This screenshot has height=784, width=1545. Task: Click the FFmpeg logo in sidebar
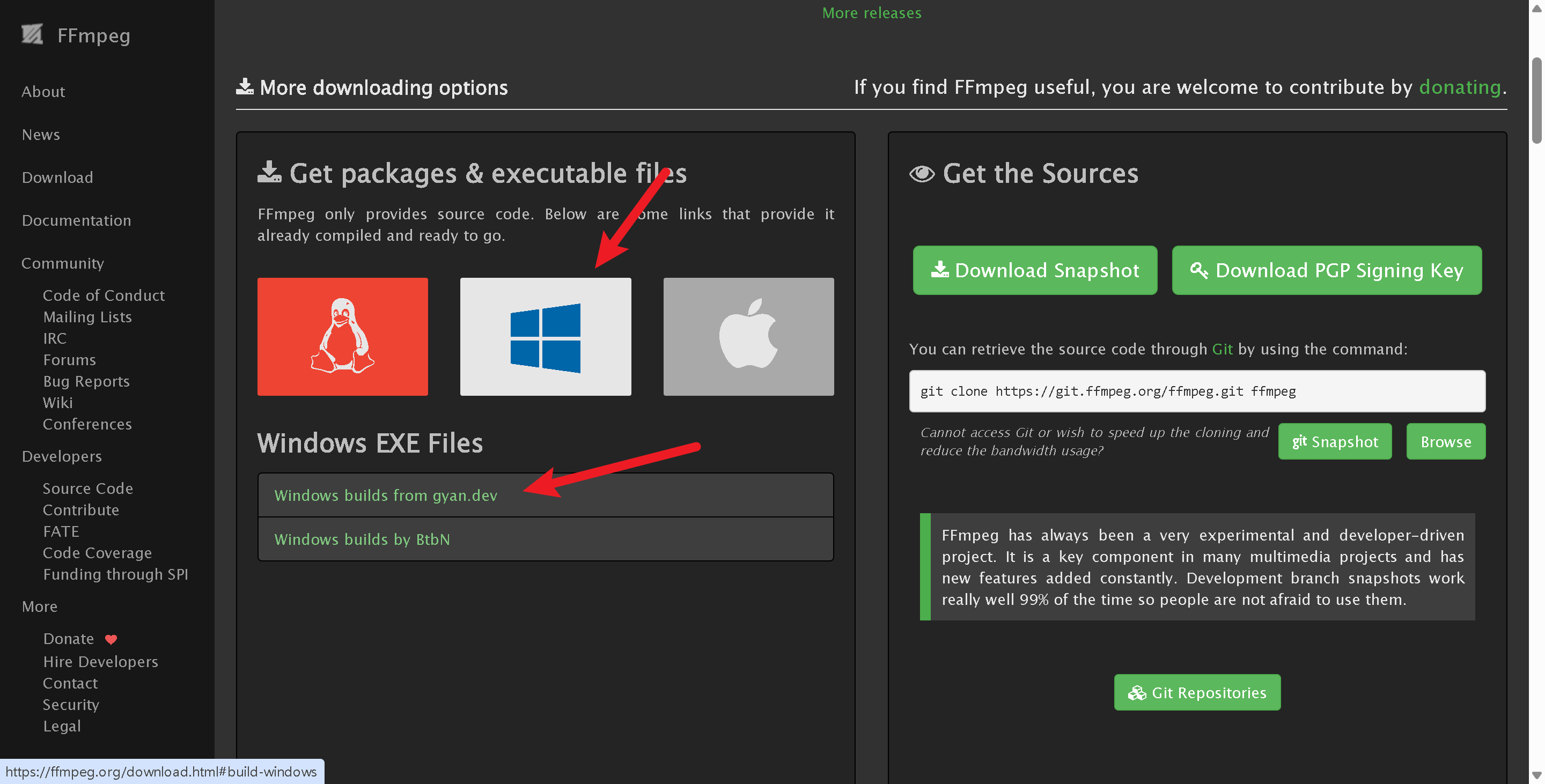(x=32, y=35)
